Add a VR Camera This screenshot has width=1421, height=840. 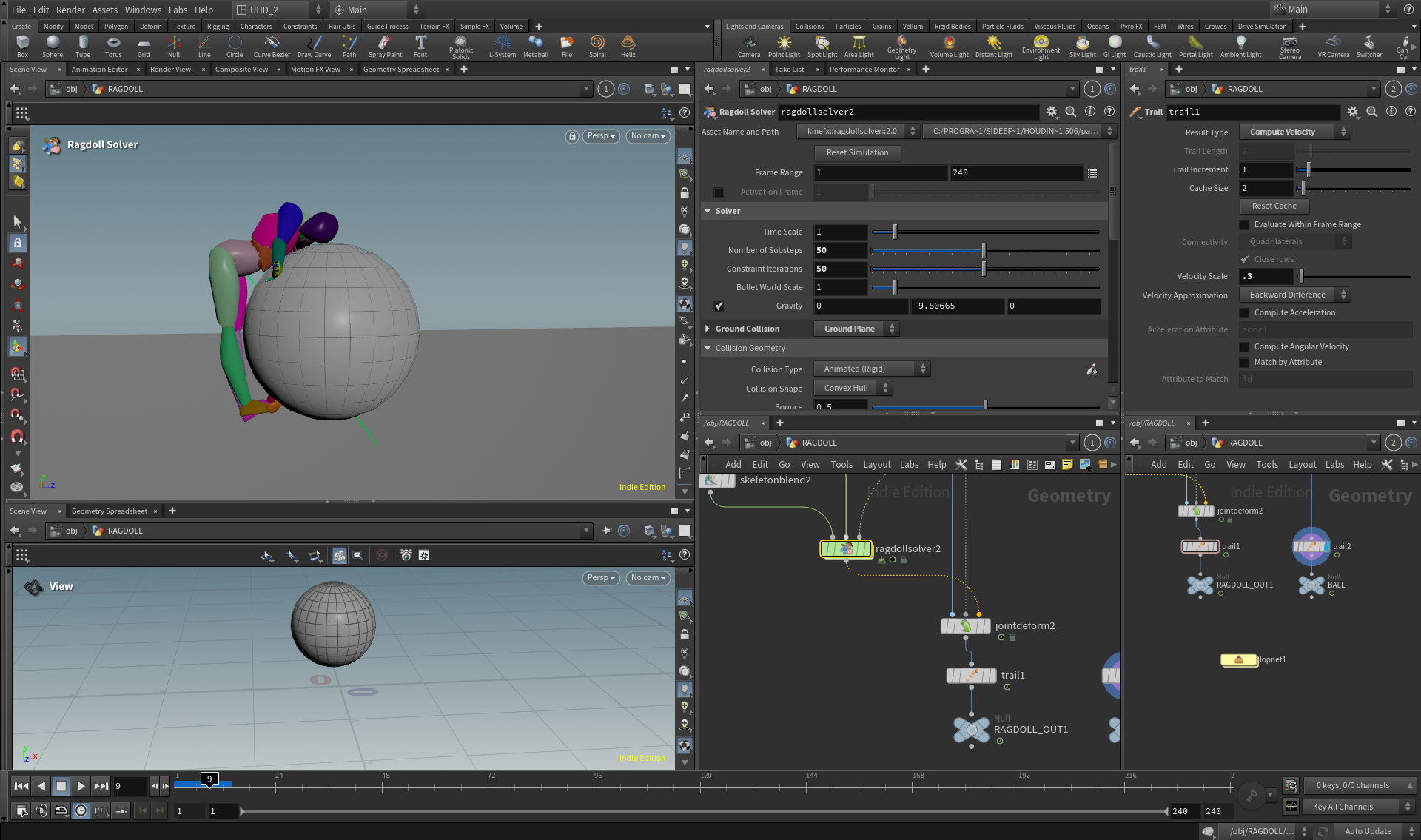(1334, 46)
